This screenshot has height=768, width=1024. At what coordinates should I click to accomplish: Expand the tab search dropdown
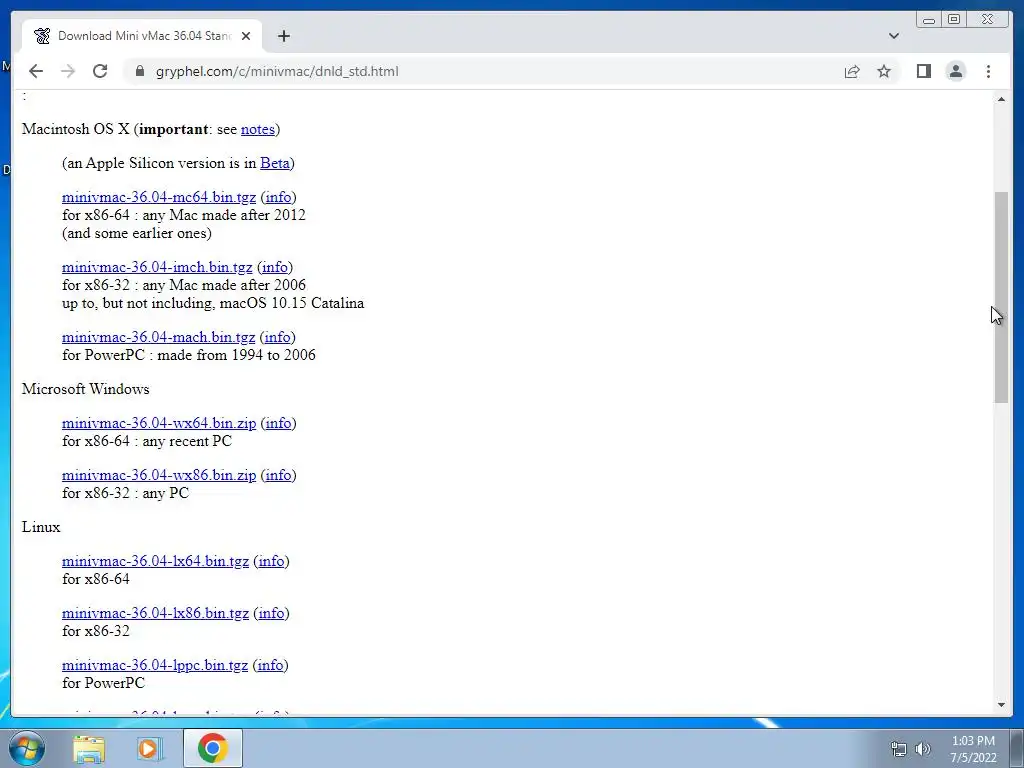click(894, 36)
